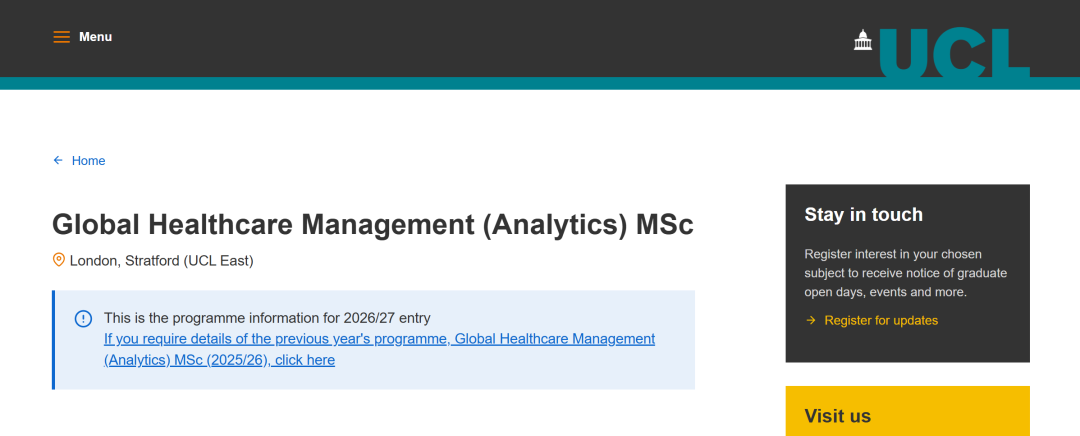
Task: Follow the Register for updates link
Action: (x=881, y=321)
